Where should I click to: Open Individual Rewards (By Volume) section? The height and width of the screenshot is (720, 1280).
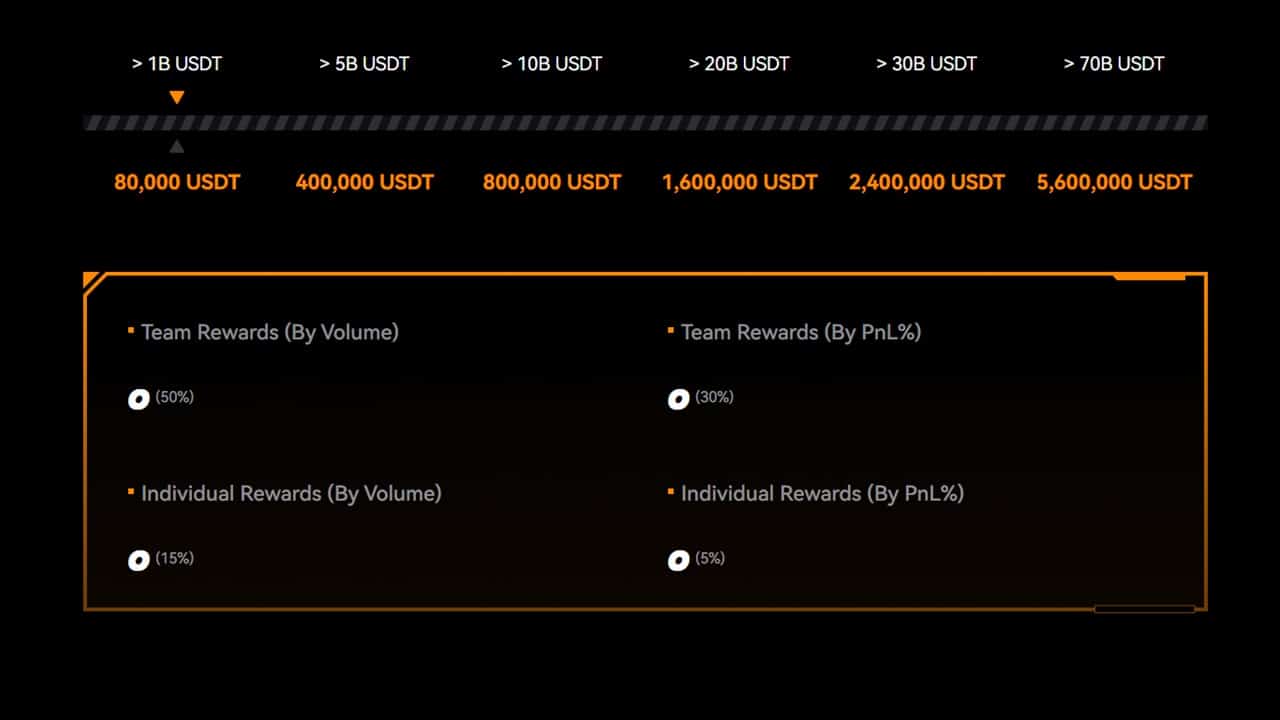click(291, 494)
